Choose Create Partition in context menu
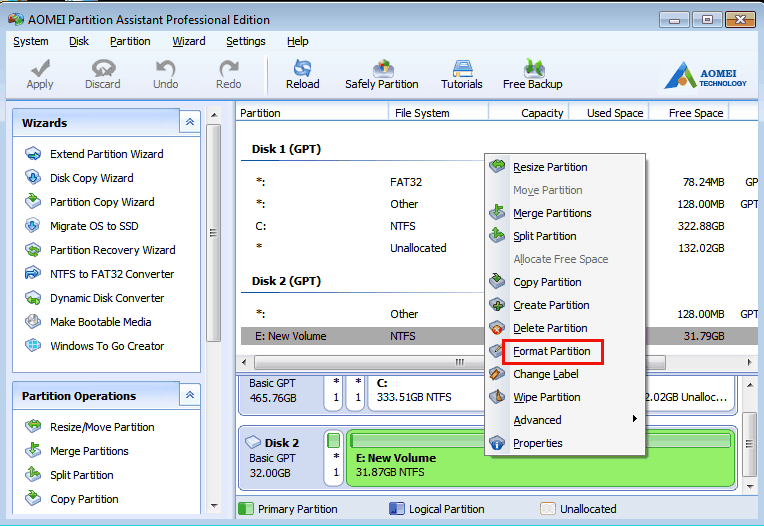This screenshot has height=526, width=764. click(x=565, y=305)
